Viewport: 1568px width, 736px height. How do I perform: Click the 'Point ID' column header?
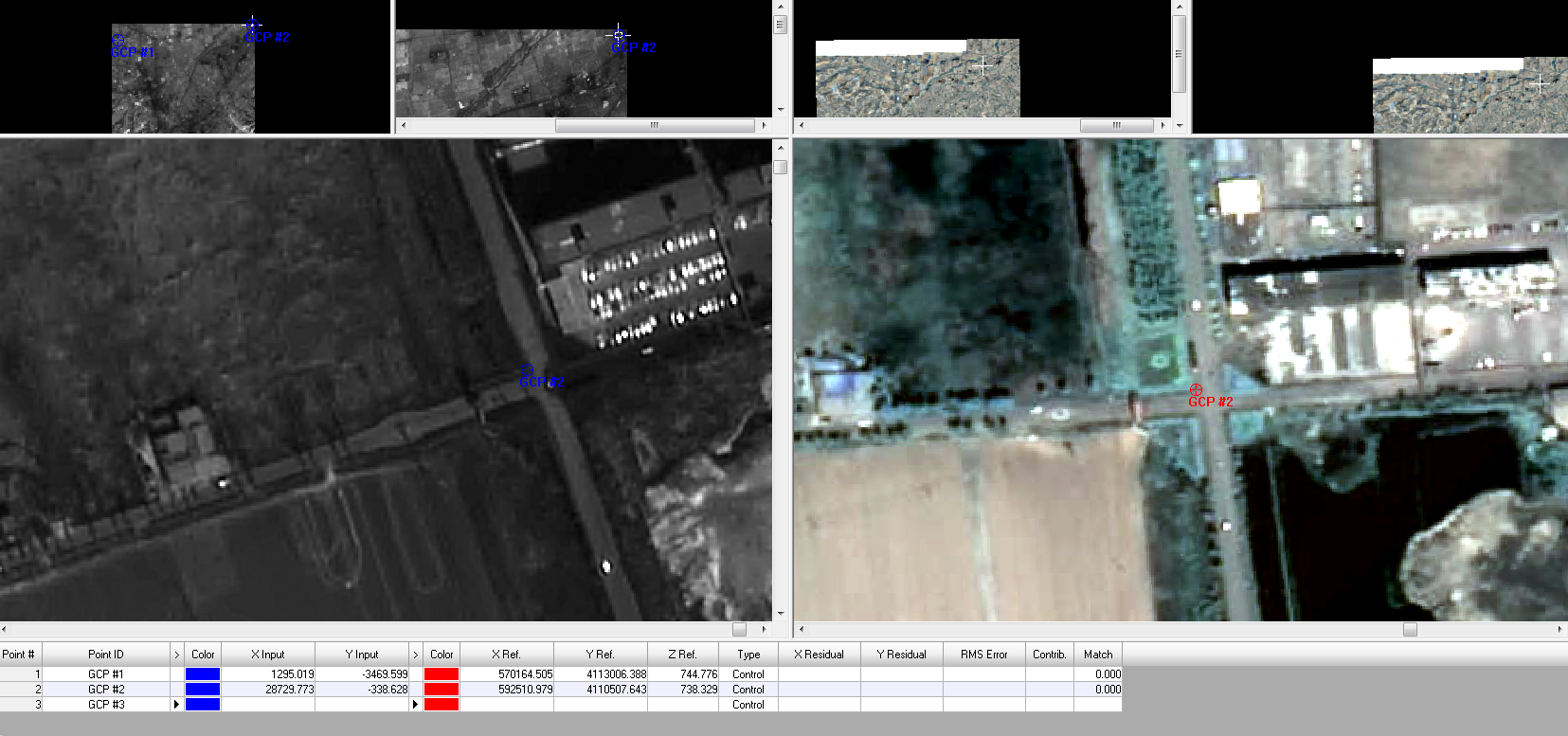[x=106, y=655]
